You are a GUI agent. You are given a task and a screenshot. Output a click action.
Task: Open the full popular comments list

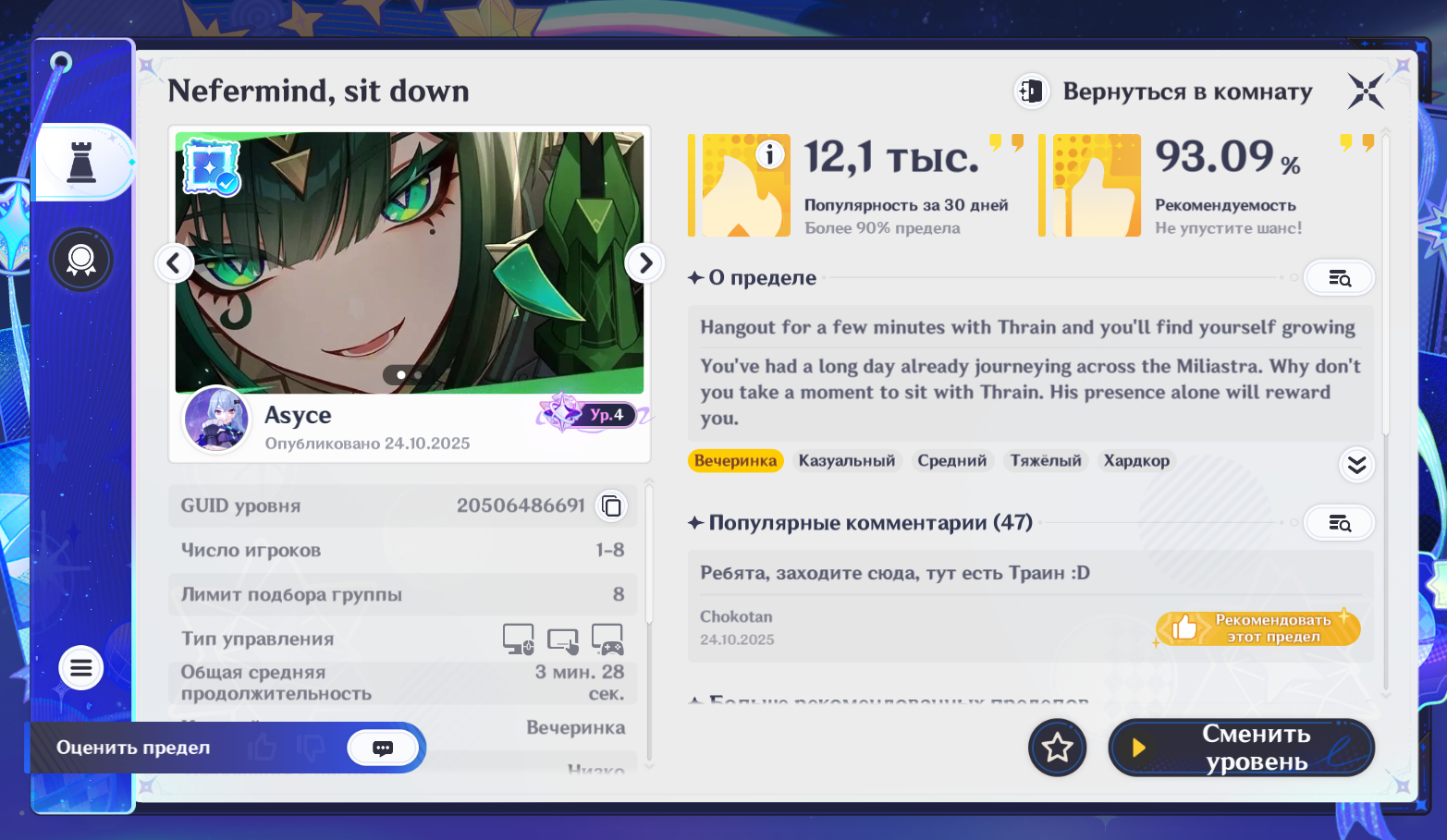pyautogui.click(x=1339, y=524)
